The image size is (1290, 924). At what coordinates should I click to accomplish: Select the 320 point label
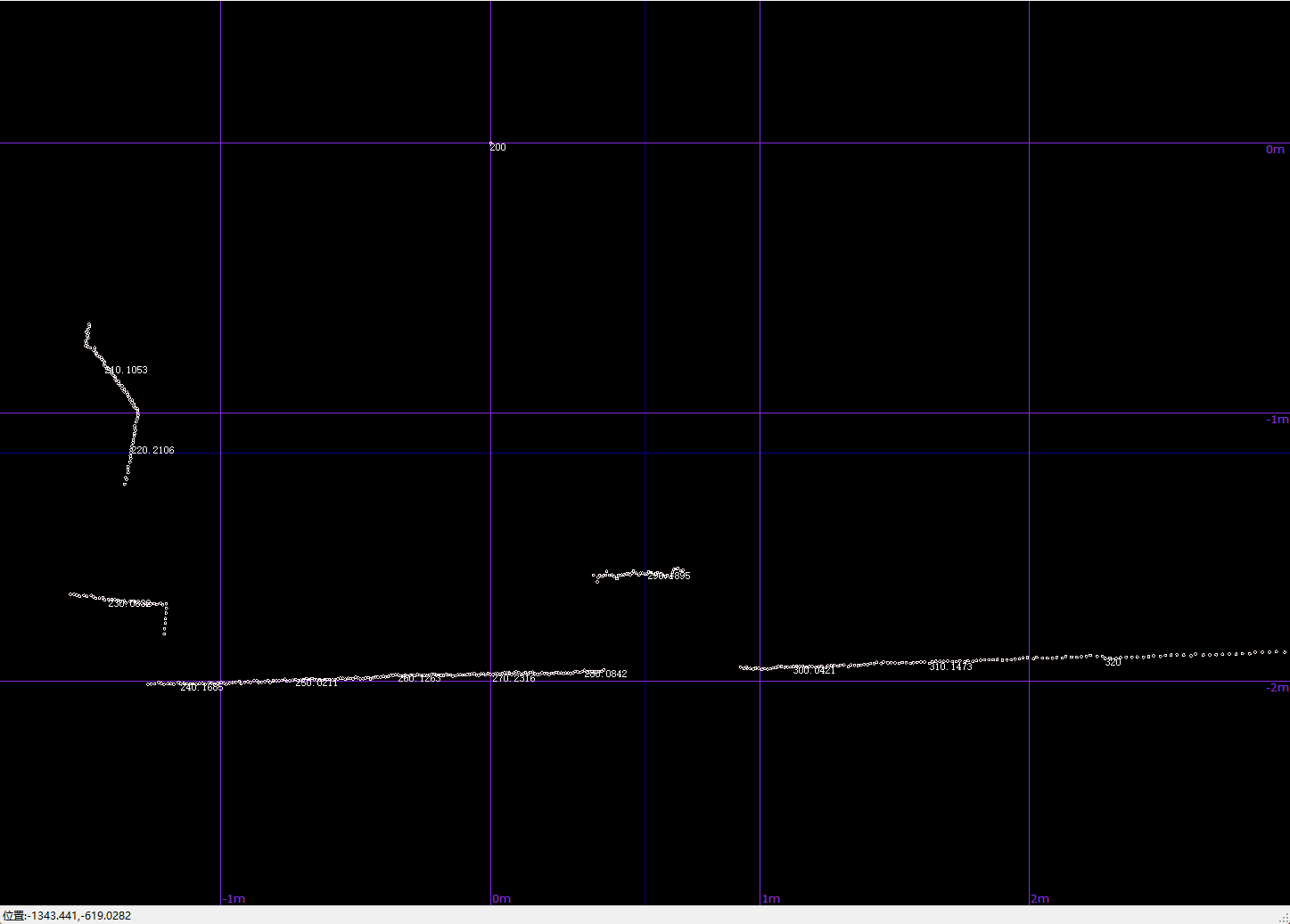point(1113,662)
